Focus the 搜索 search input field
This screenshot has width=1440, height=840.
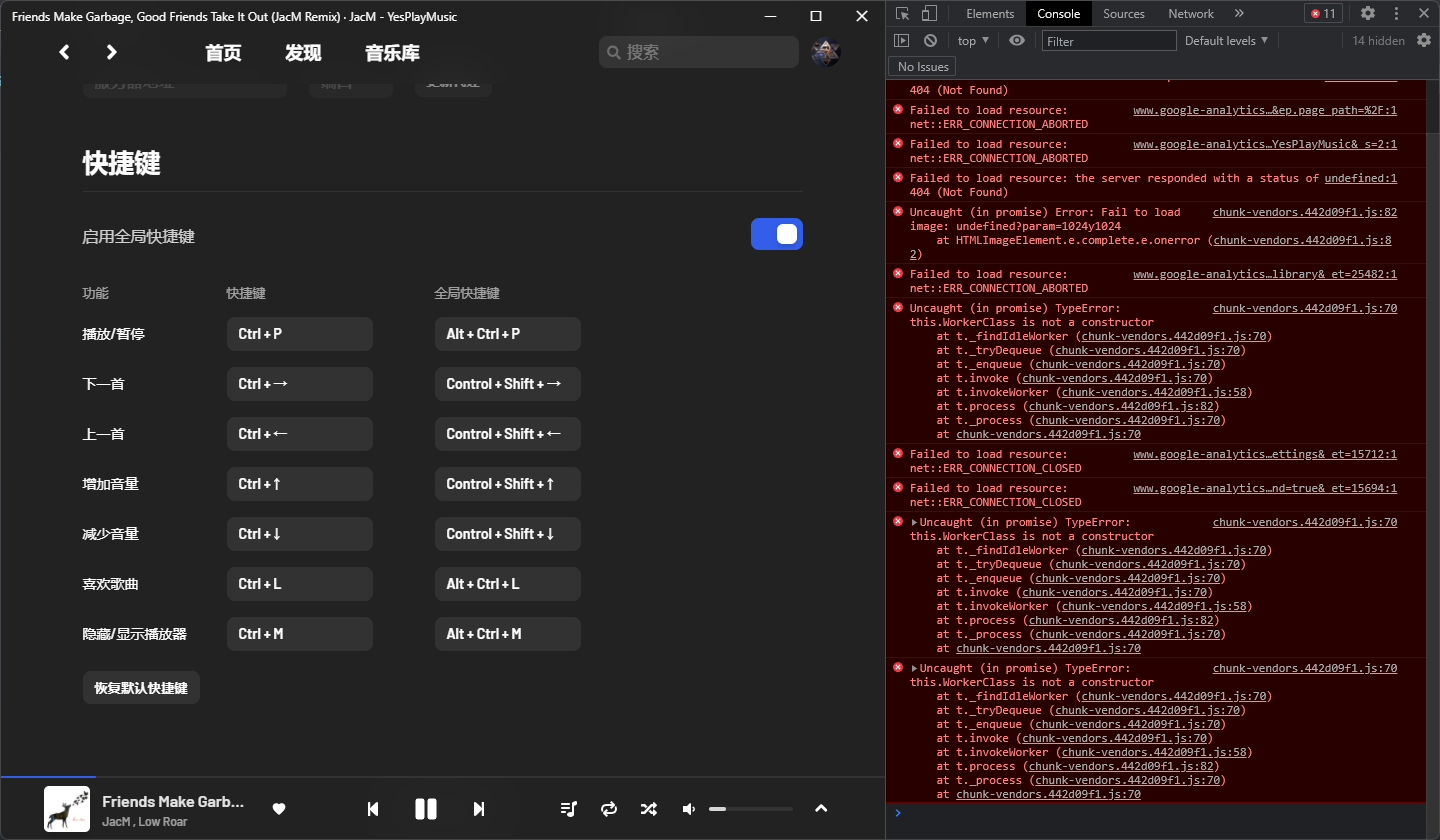(x=698, y=52)
